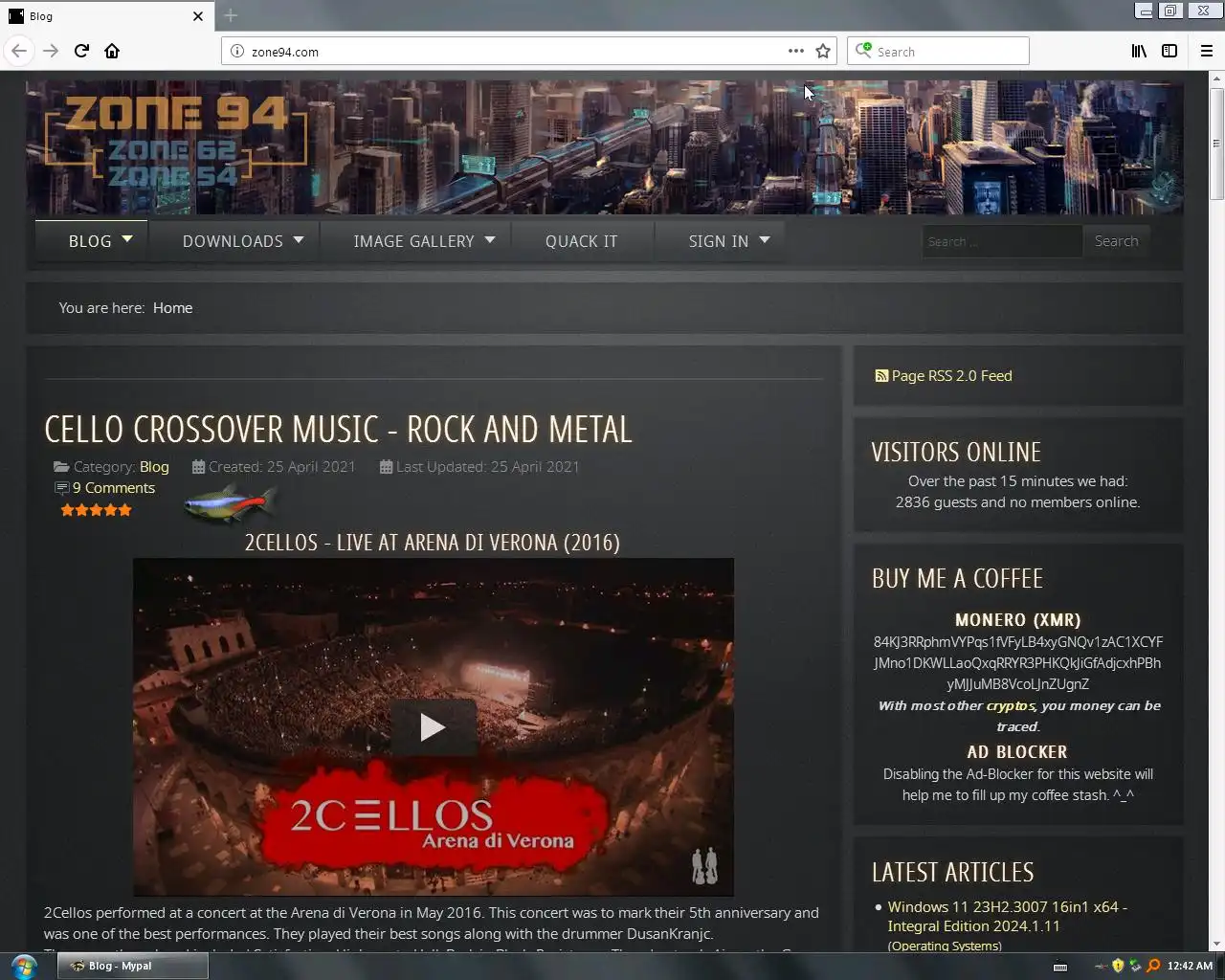
Task: Open the browser hamburger menu
Action: coord(1206,51)
